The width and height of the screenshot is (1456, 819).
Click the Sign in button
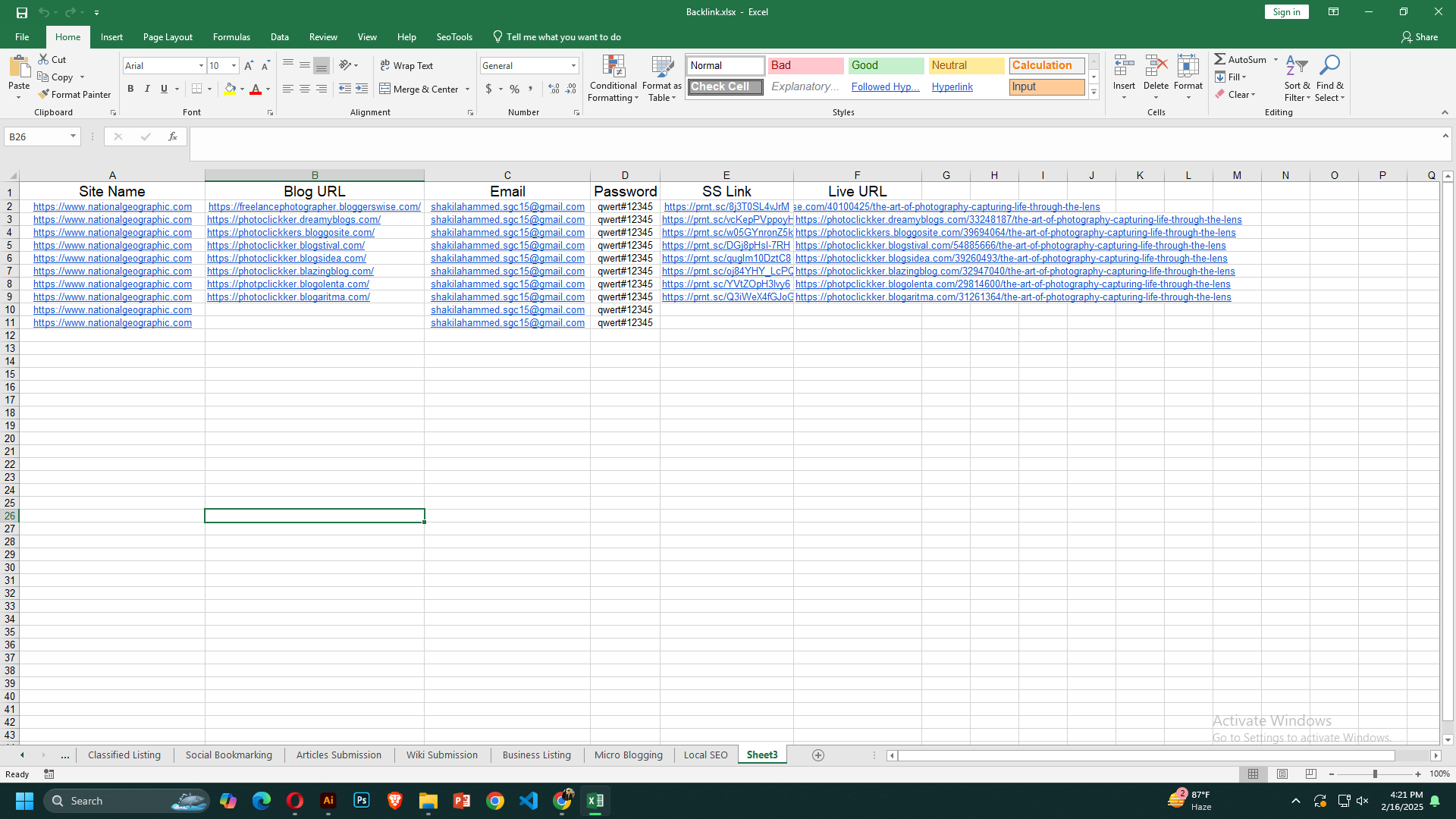pos(1286,11)
